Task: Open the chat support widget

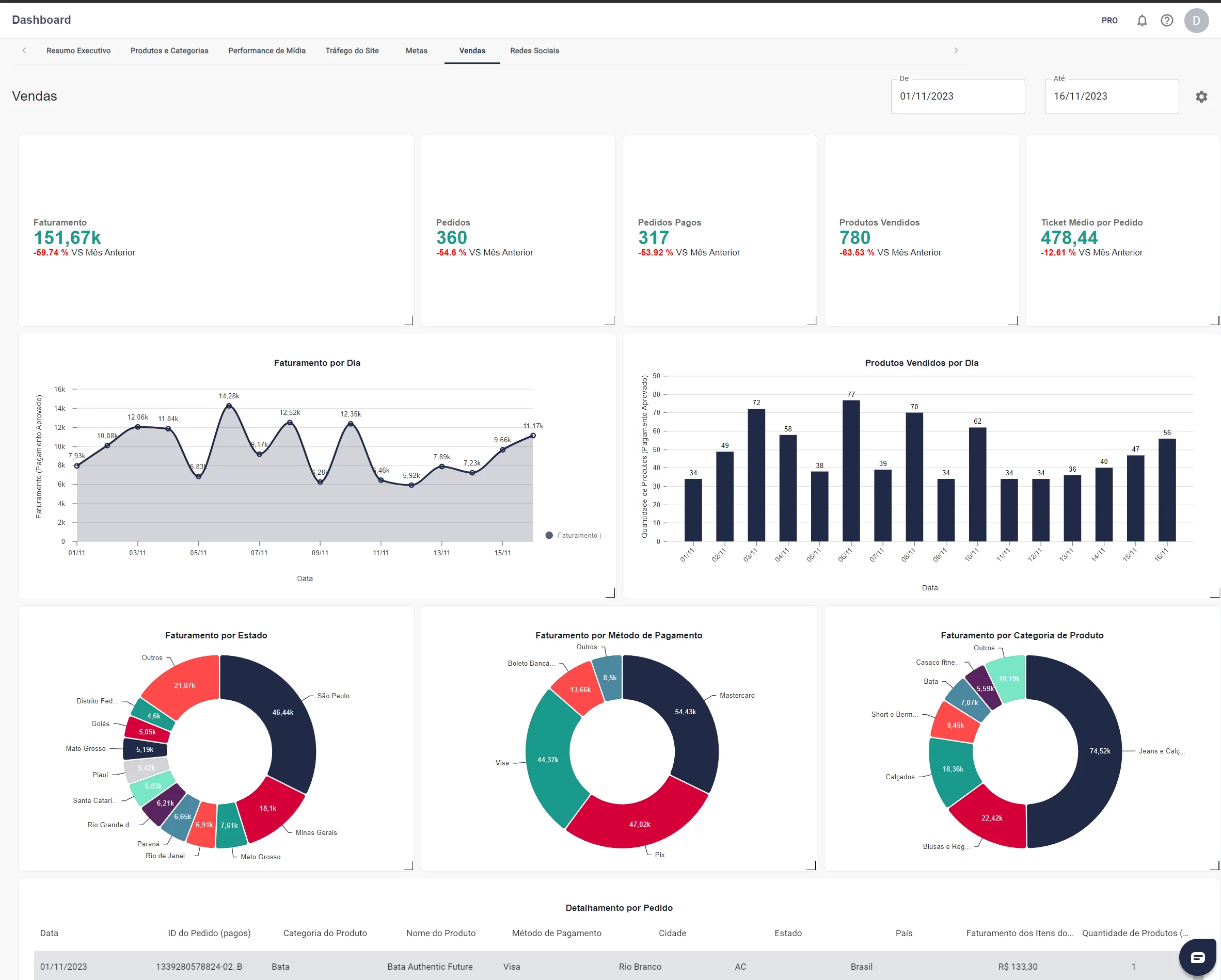Action: click(x=1197, y=957)
